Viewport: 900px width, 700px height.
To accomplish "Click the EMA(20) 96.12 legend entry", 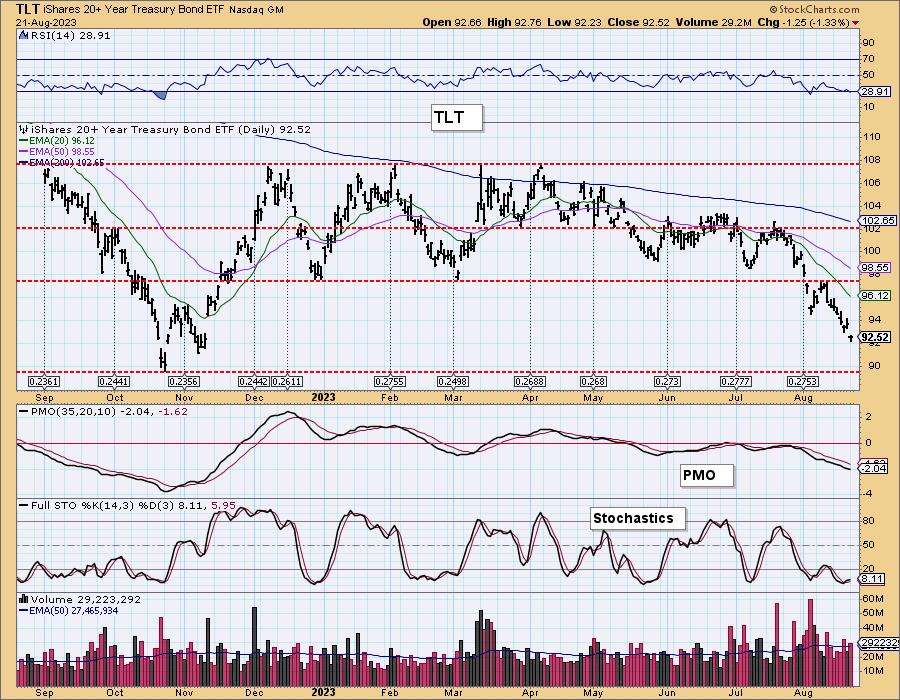I will click(57, 141).
